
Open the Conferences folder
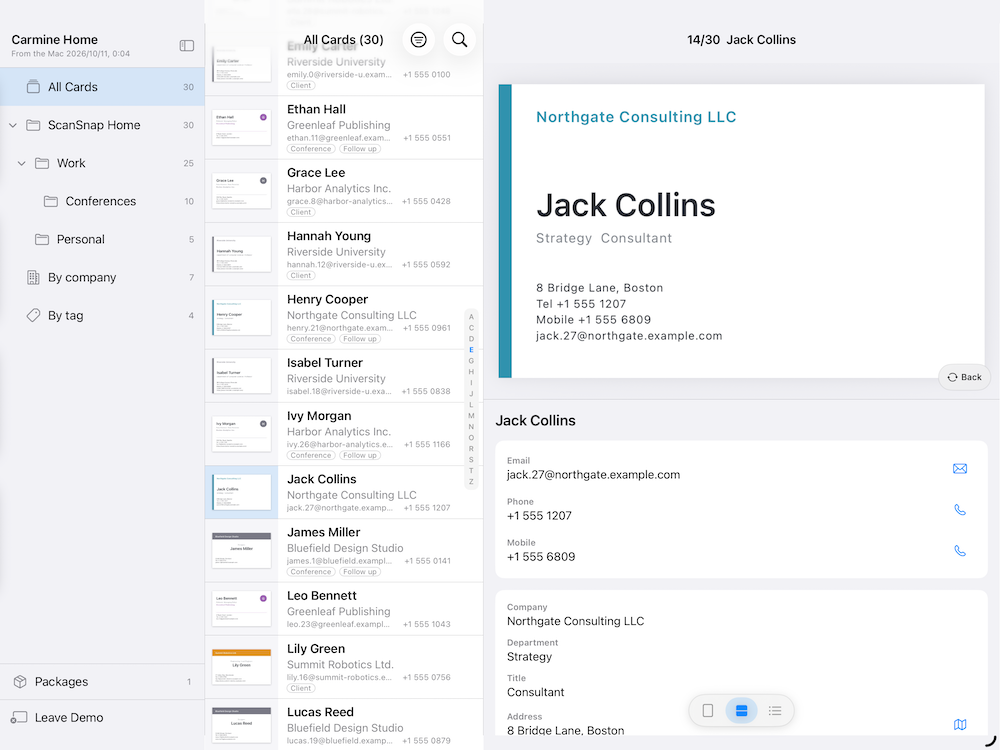[102, 202]
